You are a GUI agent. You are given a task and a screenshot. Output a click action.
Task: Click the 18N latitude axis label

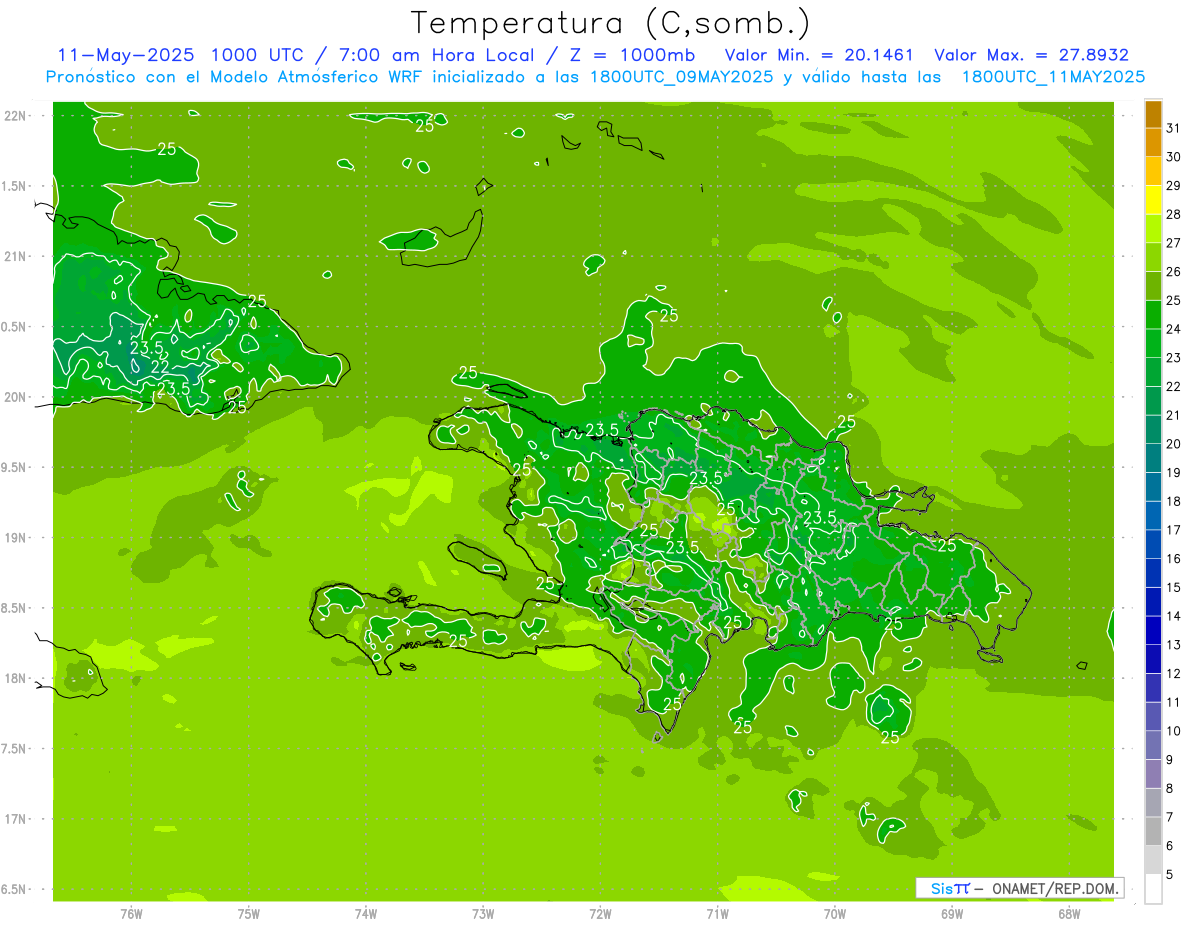tap(17, 678)
